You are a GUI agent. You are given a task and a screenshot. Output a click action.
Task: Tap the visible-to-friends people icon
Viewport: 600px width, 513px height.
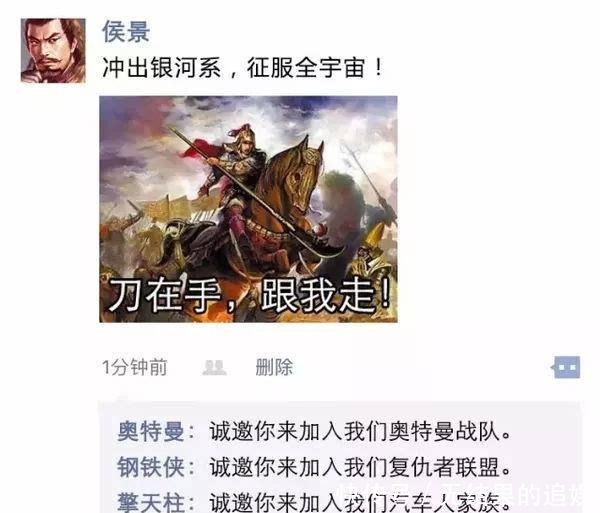coord(214,367)
